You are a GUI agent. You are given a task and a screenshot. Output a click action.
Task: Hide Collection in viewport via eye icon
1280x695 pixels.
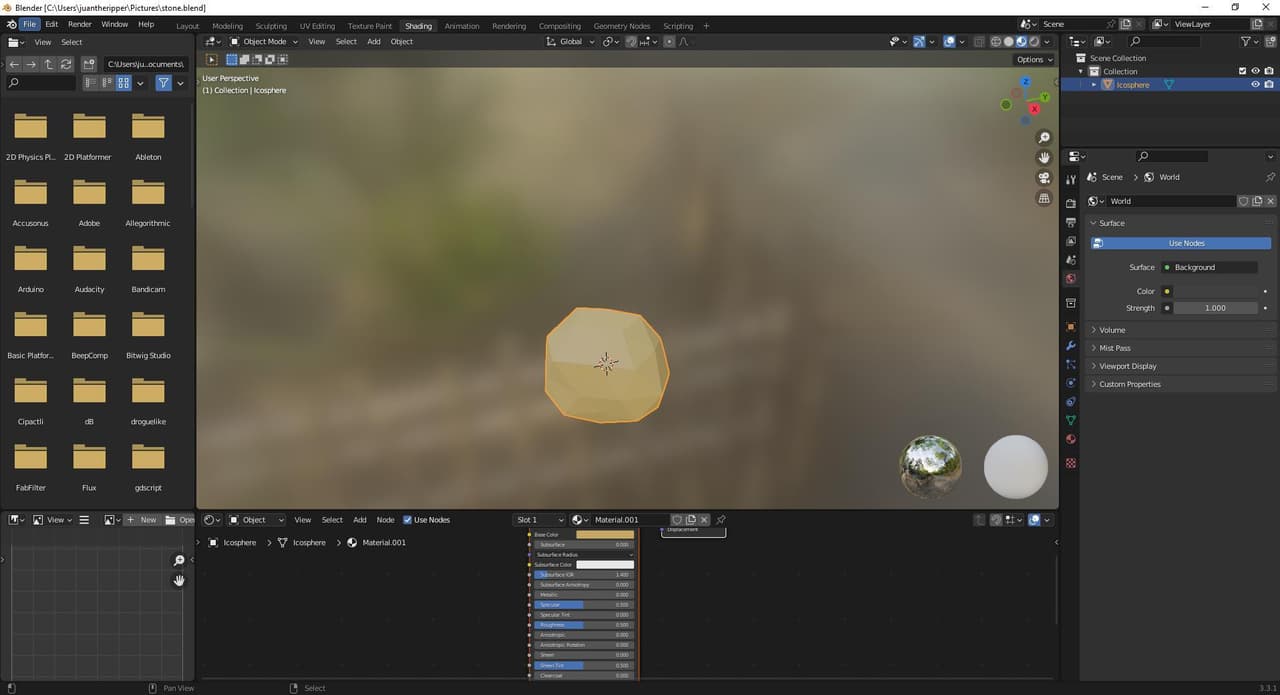[x=1255, y=71]
